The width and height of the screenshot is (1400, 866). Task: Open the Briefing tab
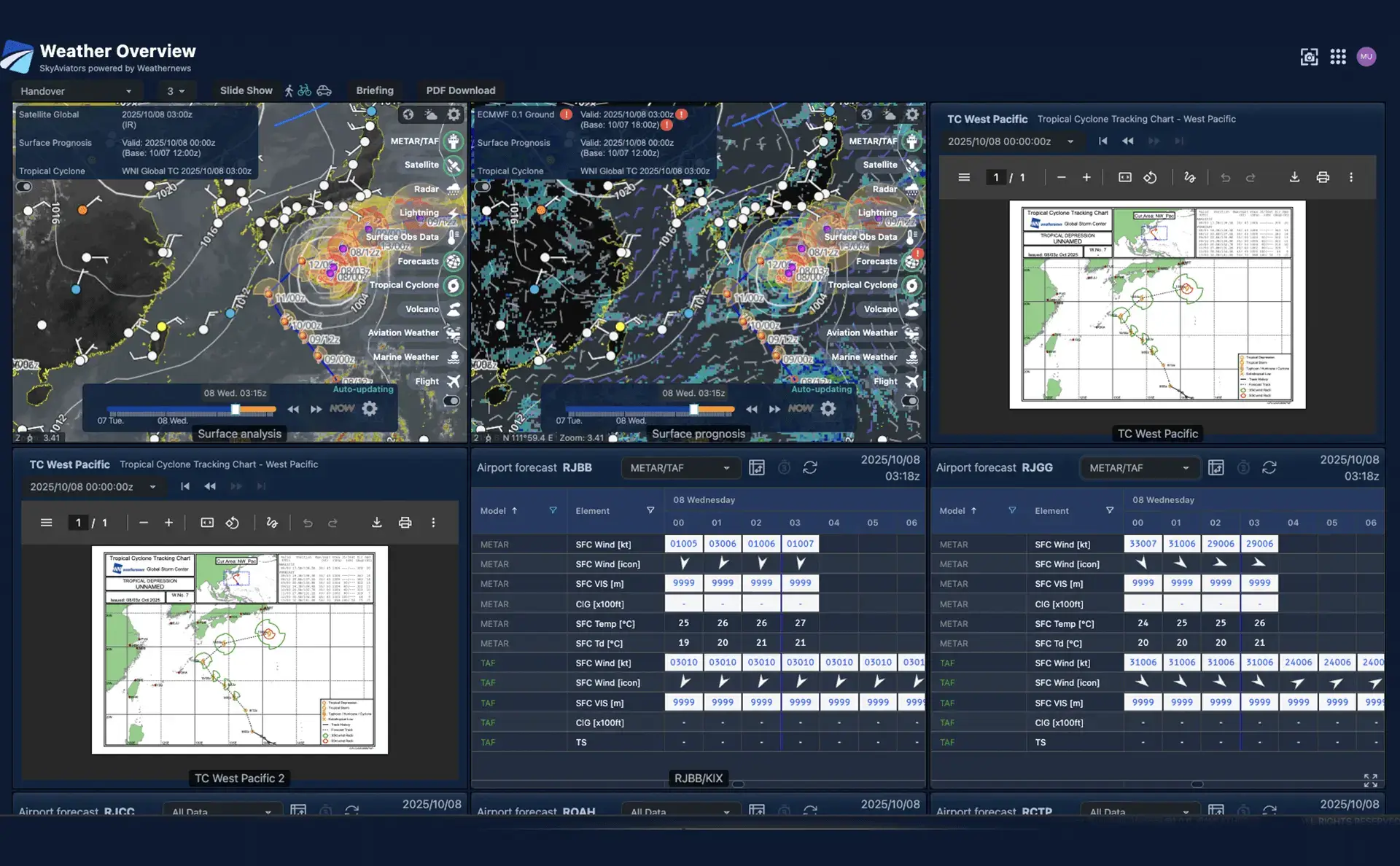coord(374,90)
